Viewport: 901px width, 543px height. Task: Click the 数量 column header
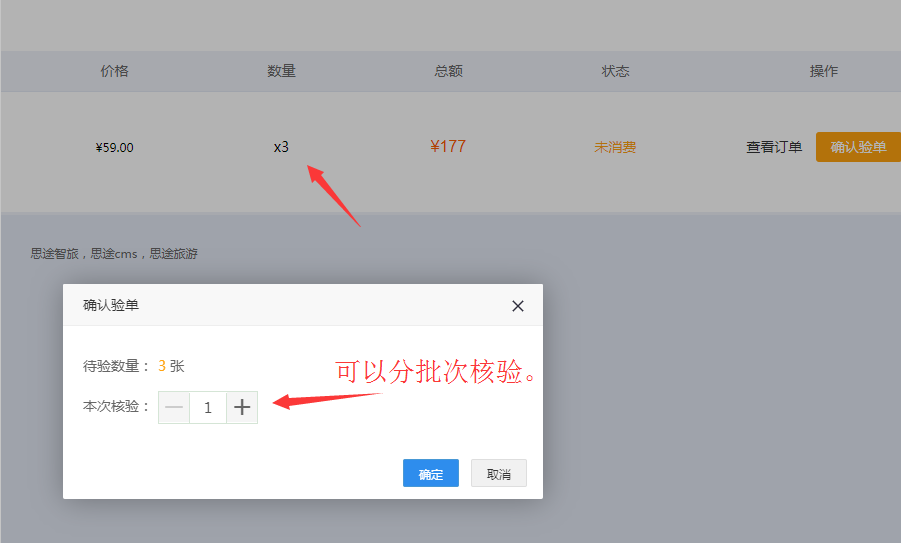coord(282,71)
